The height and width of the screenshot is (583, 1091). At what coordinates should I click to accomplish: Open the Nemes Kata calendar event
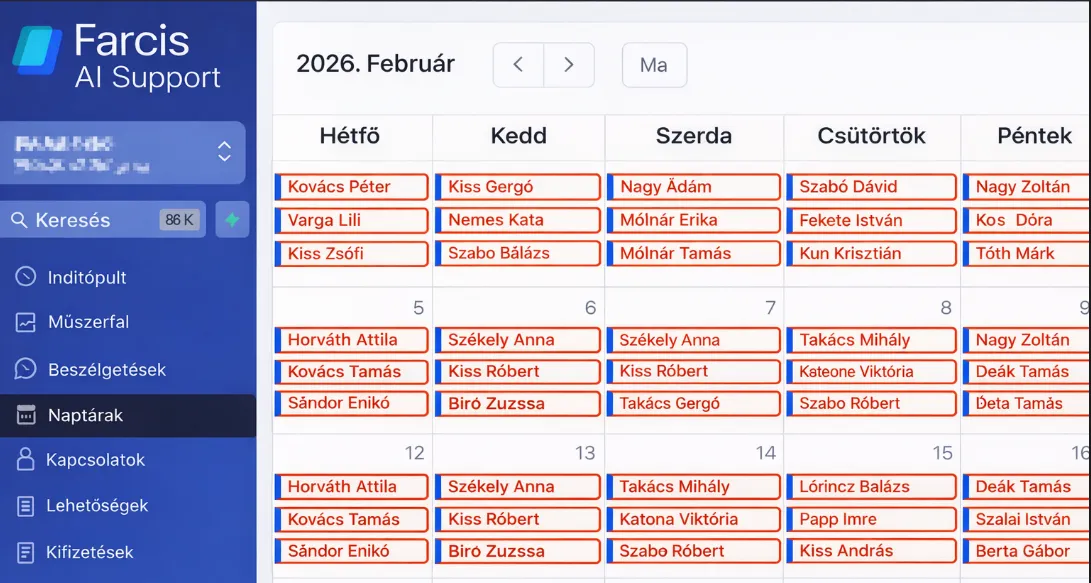(518, 220)
